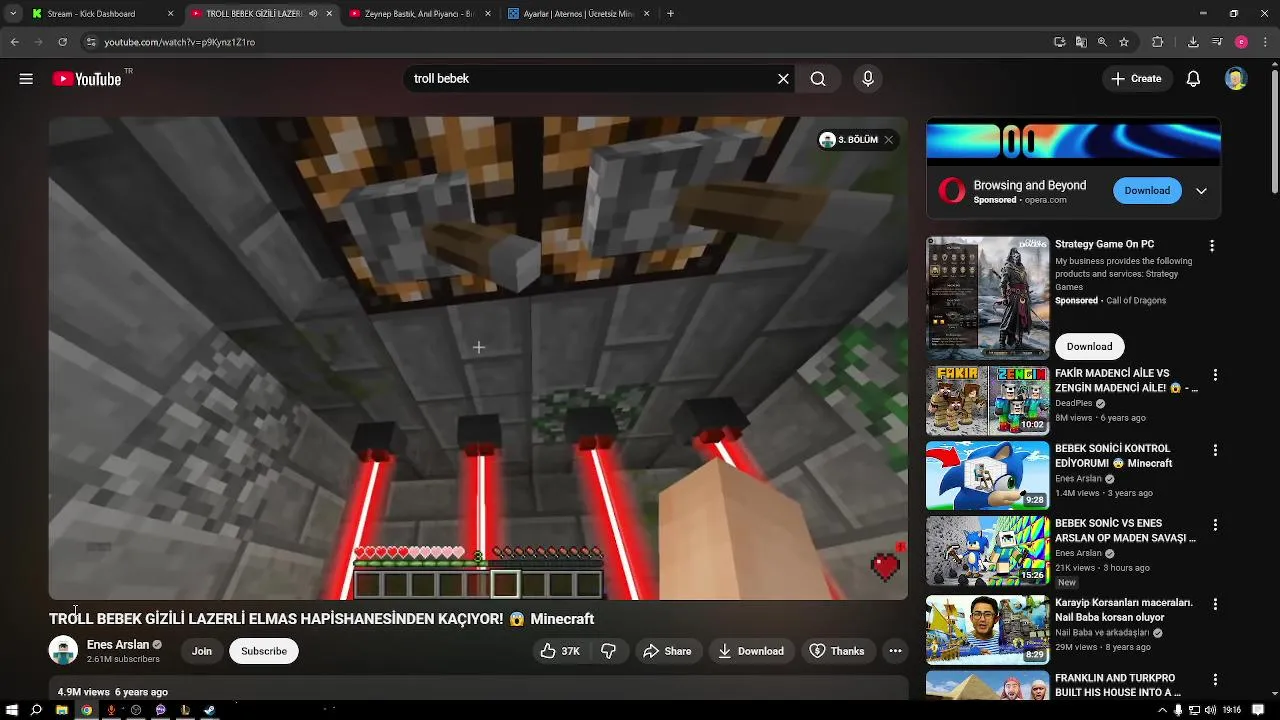Bookmark this page with the star
This screenshot has height=720, width=1280.
[1124, 42]
